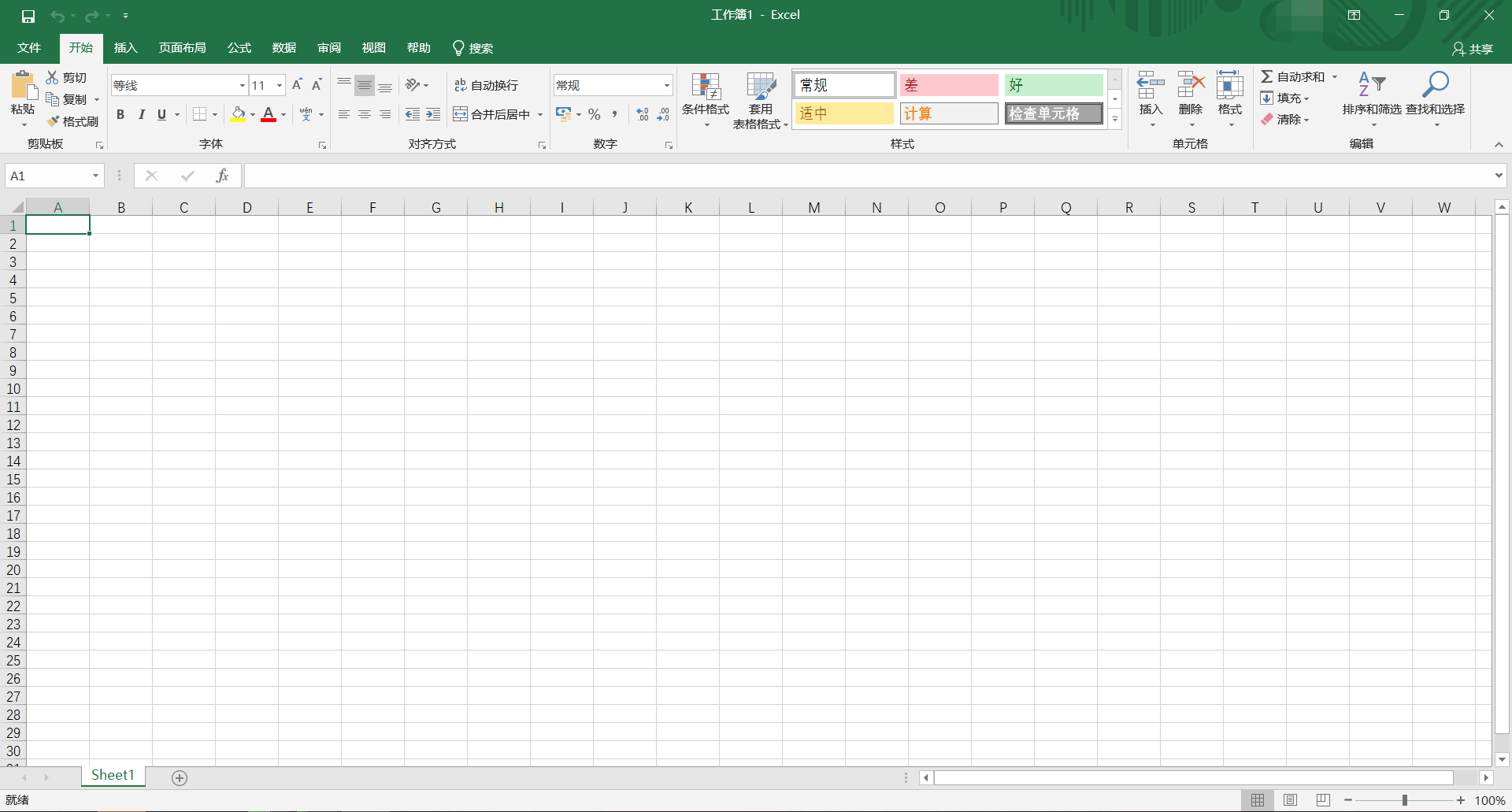Click the Share (共享) button
This screenshot has width=1512, height=812.
pyautogui.click(x=1472, y=49)
